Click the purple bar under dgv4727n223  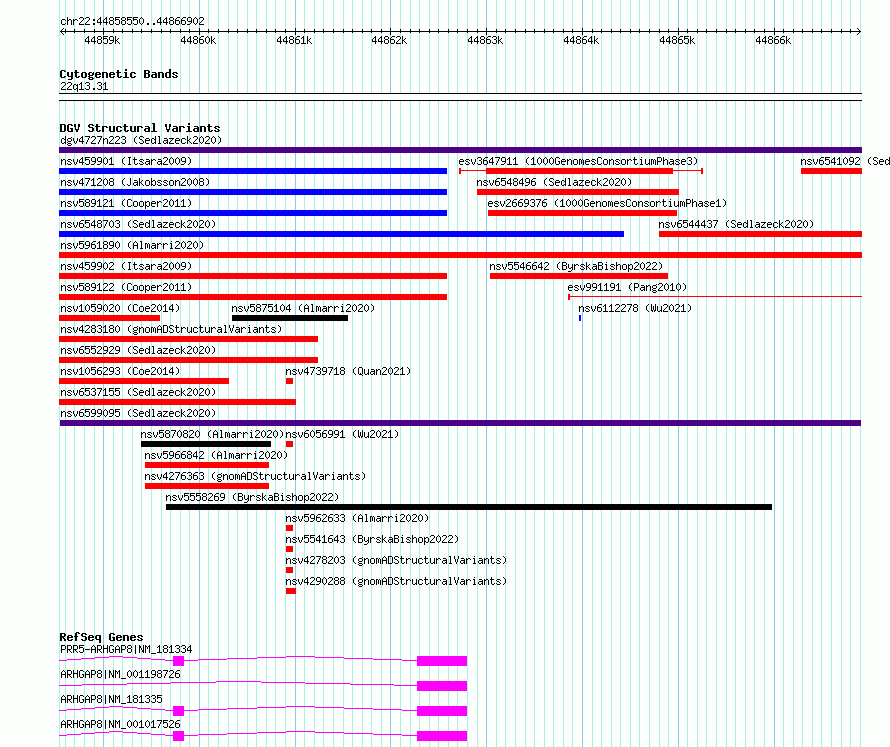tap(460, 150)
